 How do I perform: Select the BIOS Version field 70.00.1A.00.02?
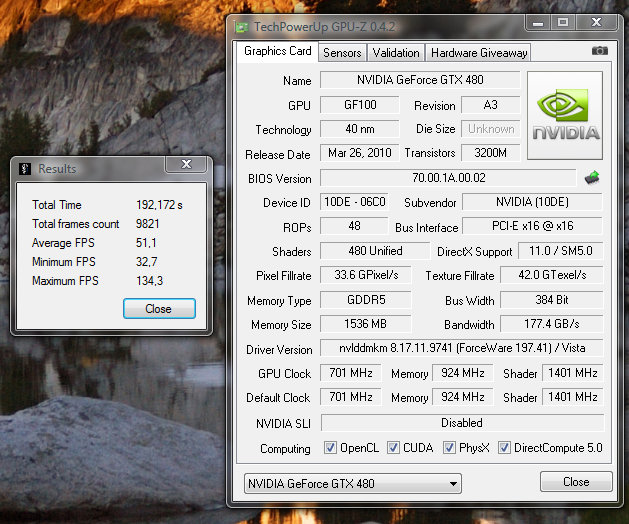(x=448, y=178)
